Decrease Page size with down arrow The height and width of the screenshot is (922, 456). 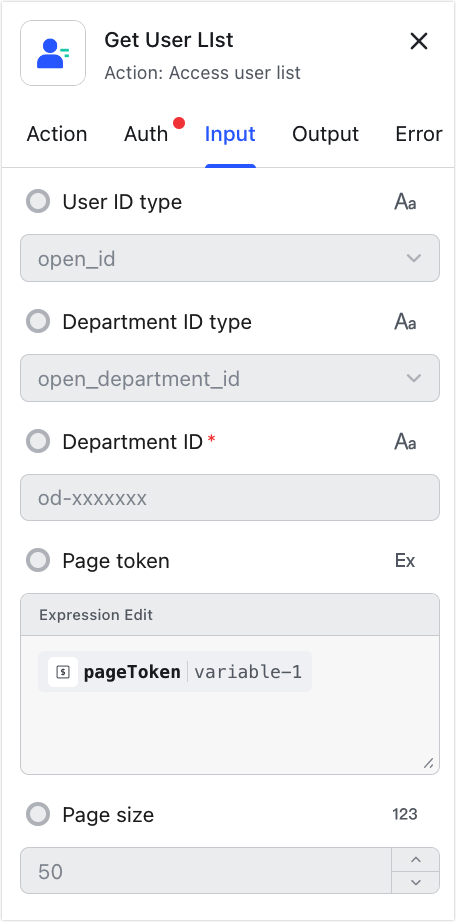(415, 882)
